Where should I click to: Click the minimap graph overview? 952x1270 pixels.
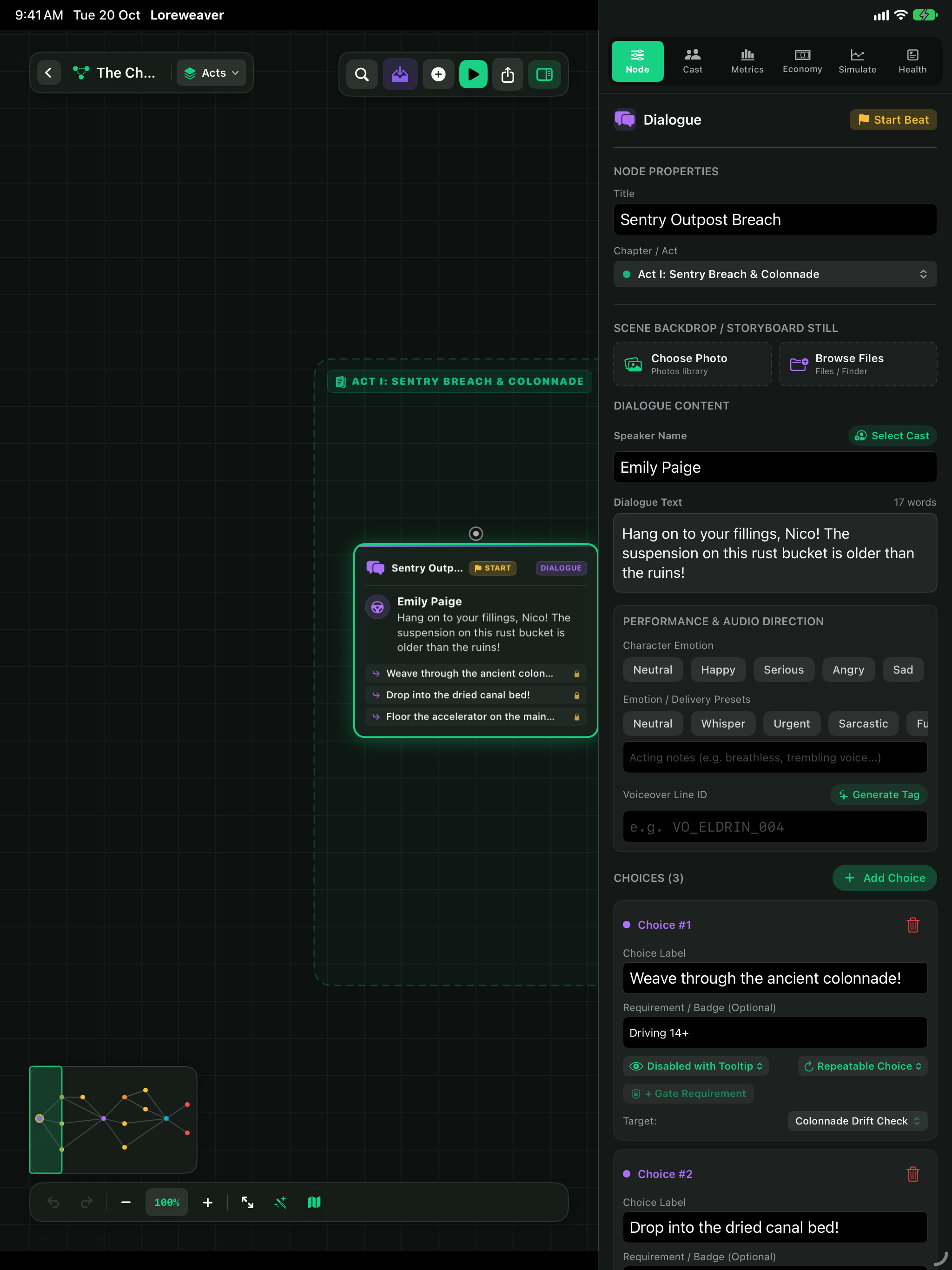point(113,1119)
